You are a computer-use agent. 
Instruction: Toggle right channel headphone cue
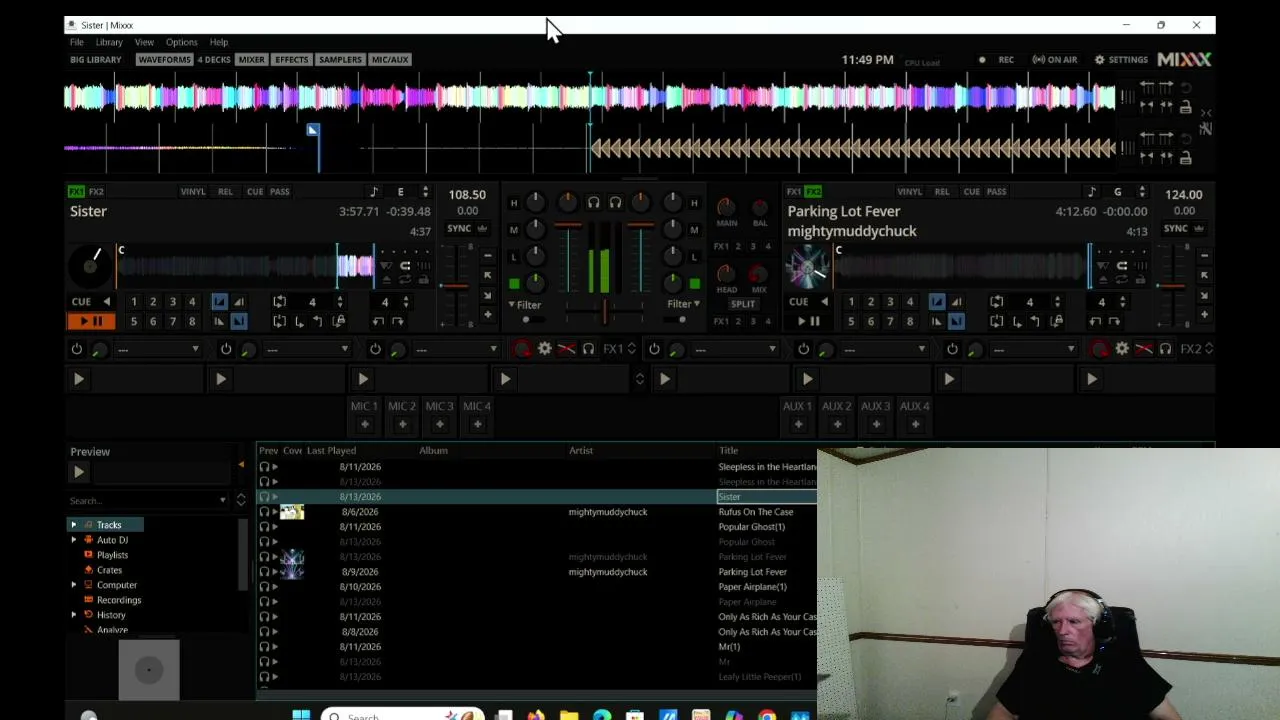tap(615, 203)
